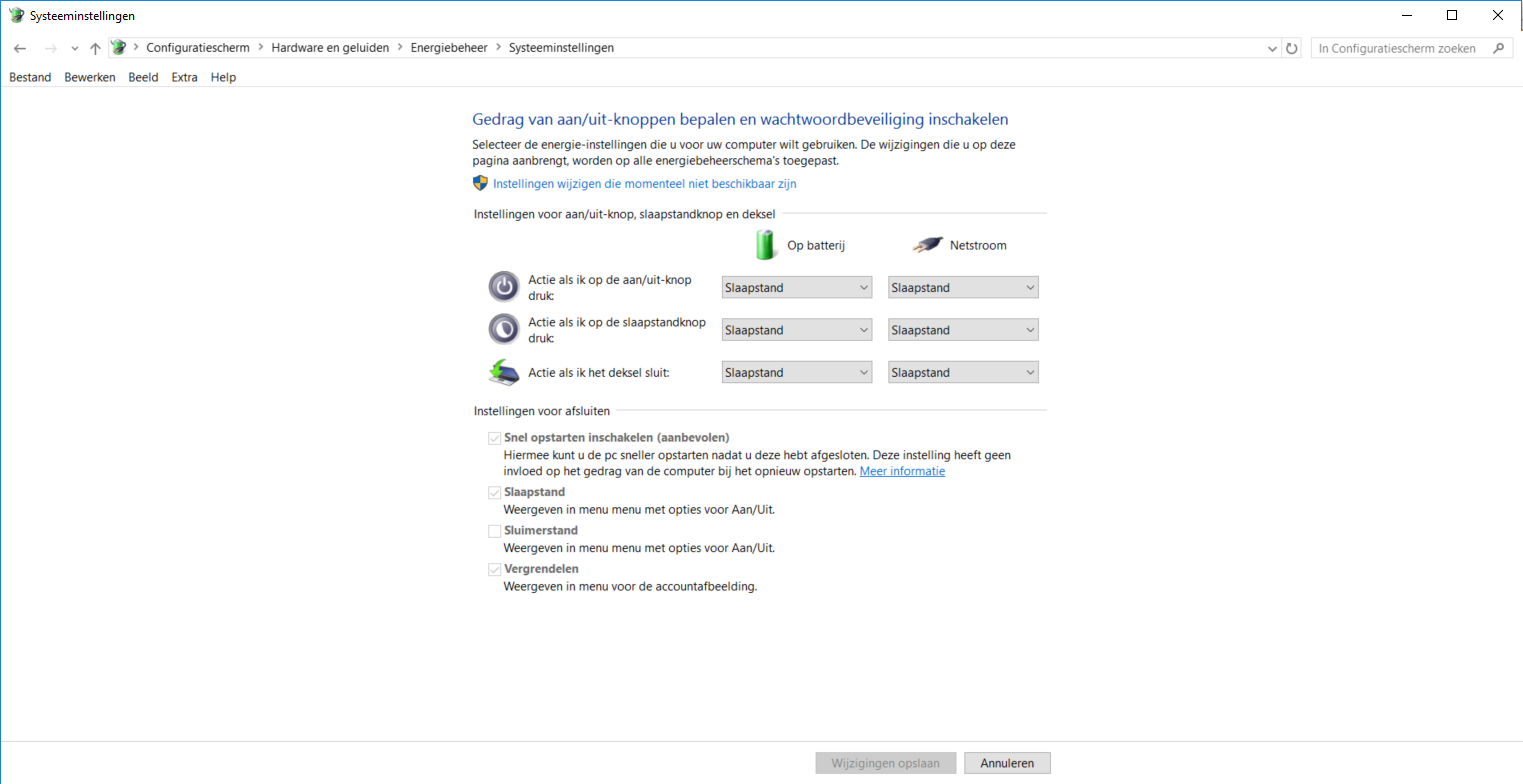Click the laptop lid close icon
This screenshot has height=784, width=1523.
click(x=505, y=372)
